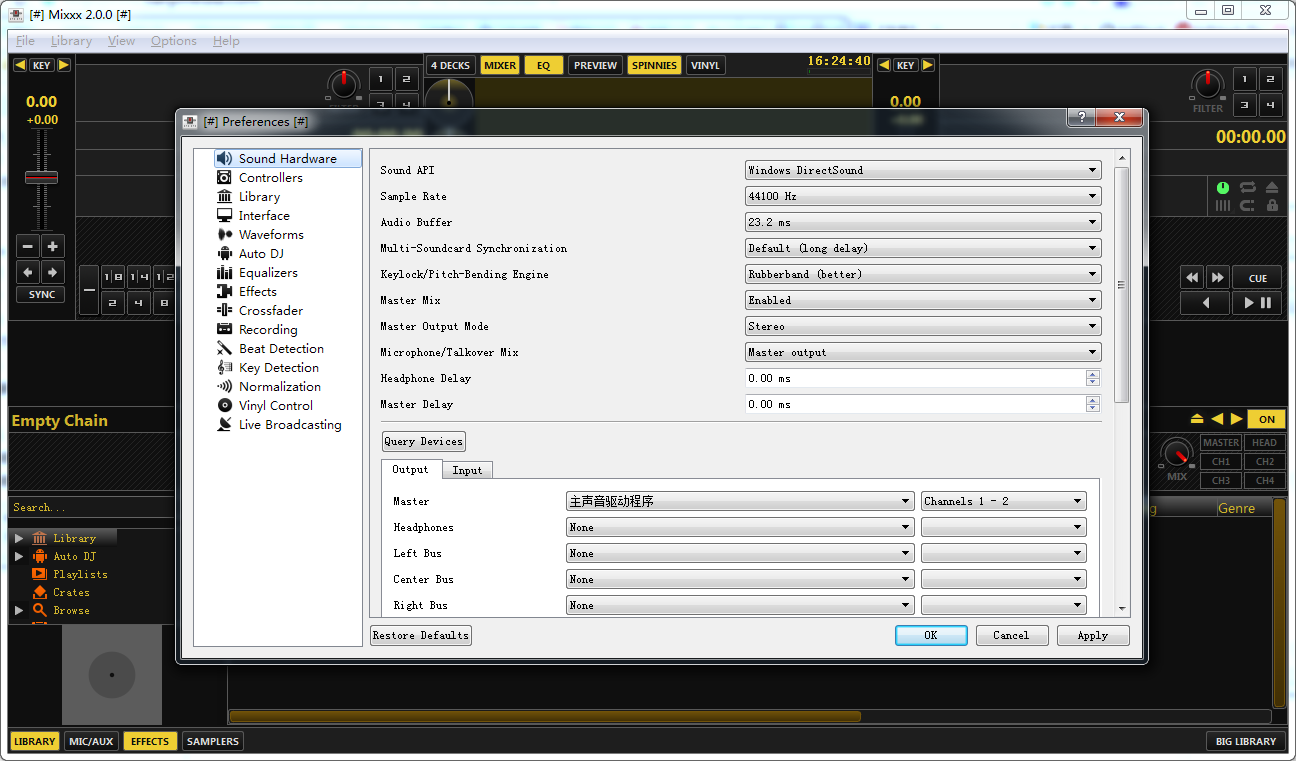Open the Controllers preferences page
Image resolution: width=1296 pixels, height=761 pixels.
click(x=270, y=178)
